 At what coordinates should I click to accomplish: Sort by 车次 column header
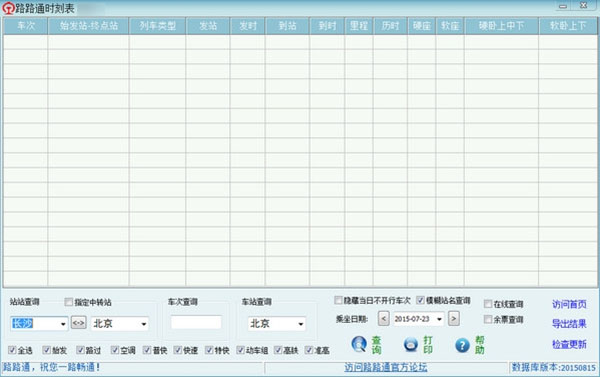point(26,26)
